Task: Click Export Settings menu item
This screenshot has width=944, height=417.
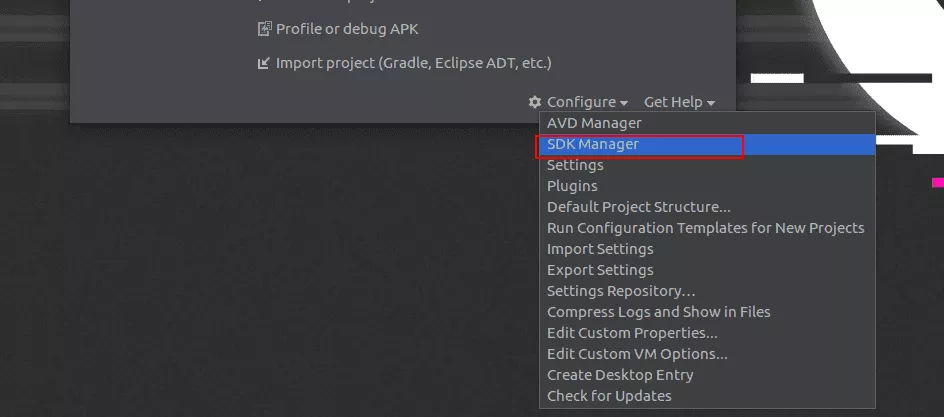Action: (600, 270)
